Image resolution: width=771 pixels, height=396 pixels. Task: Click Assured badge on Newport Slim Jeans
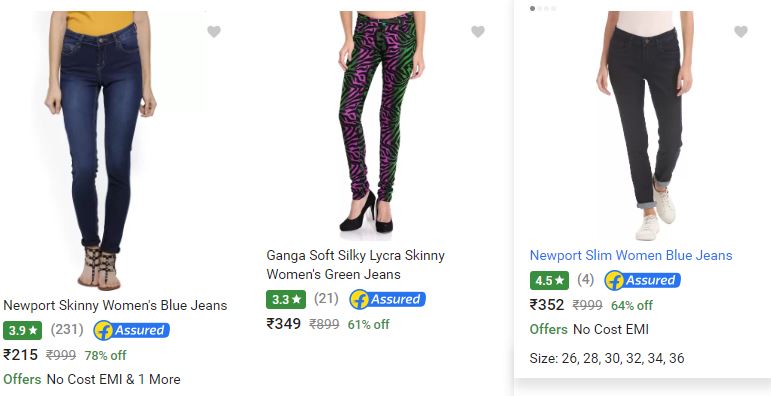coord(642,280)
